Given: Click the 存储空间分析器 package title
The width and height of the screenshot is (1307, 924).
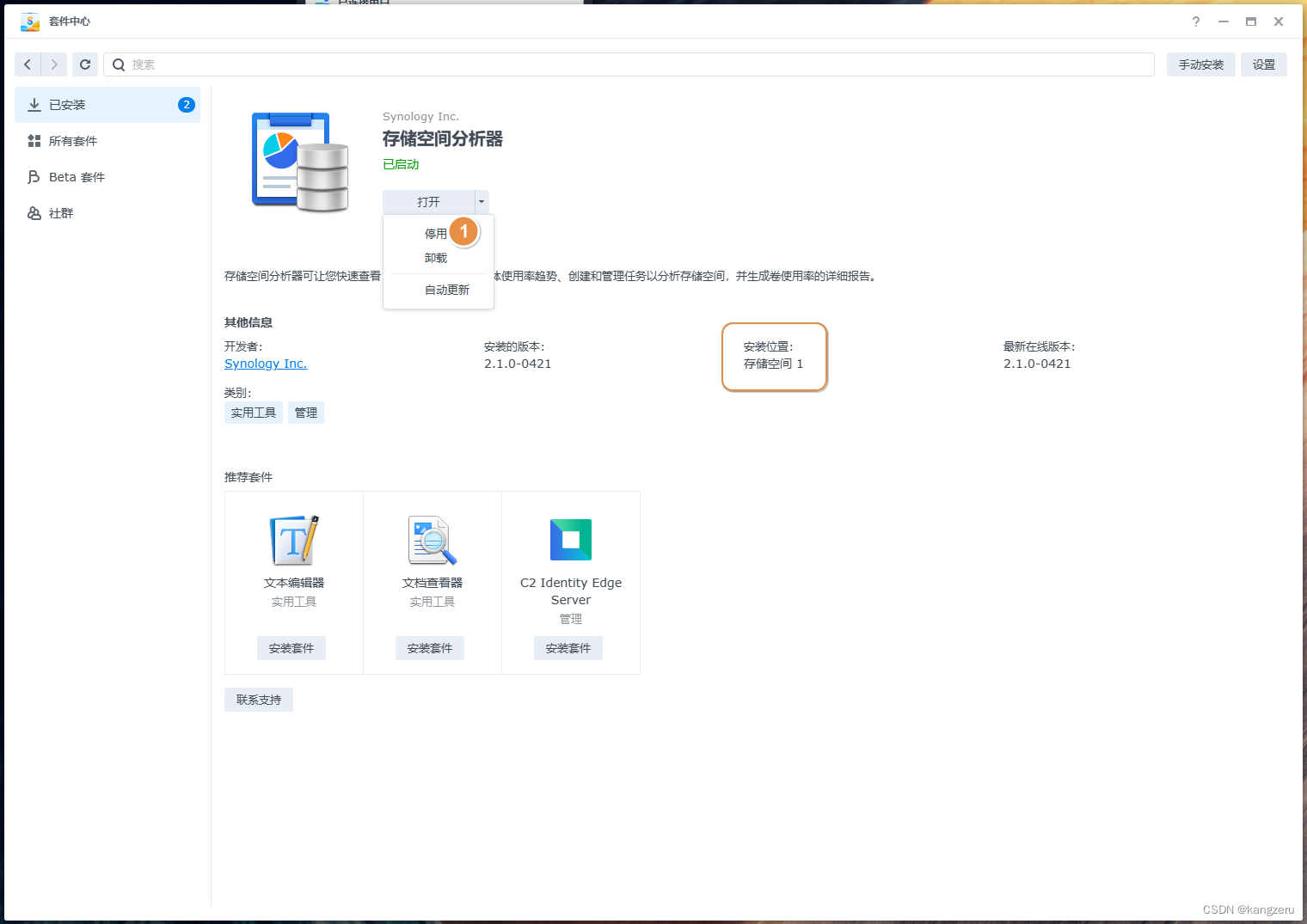Looking at the screenshot, I should [443, 138].
